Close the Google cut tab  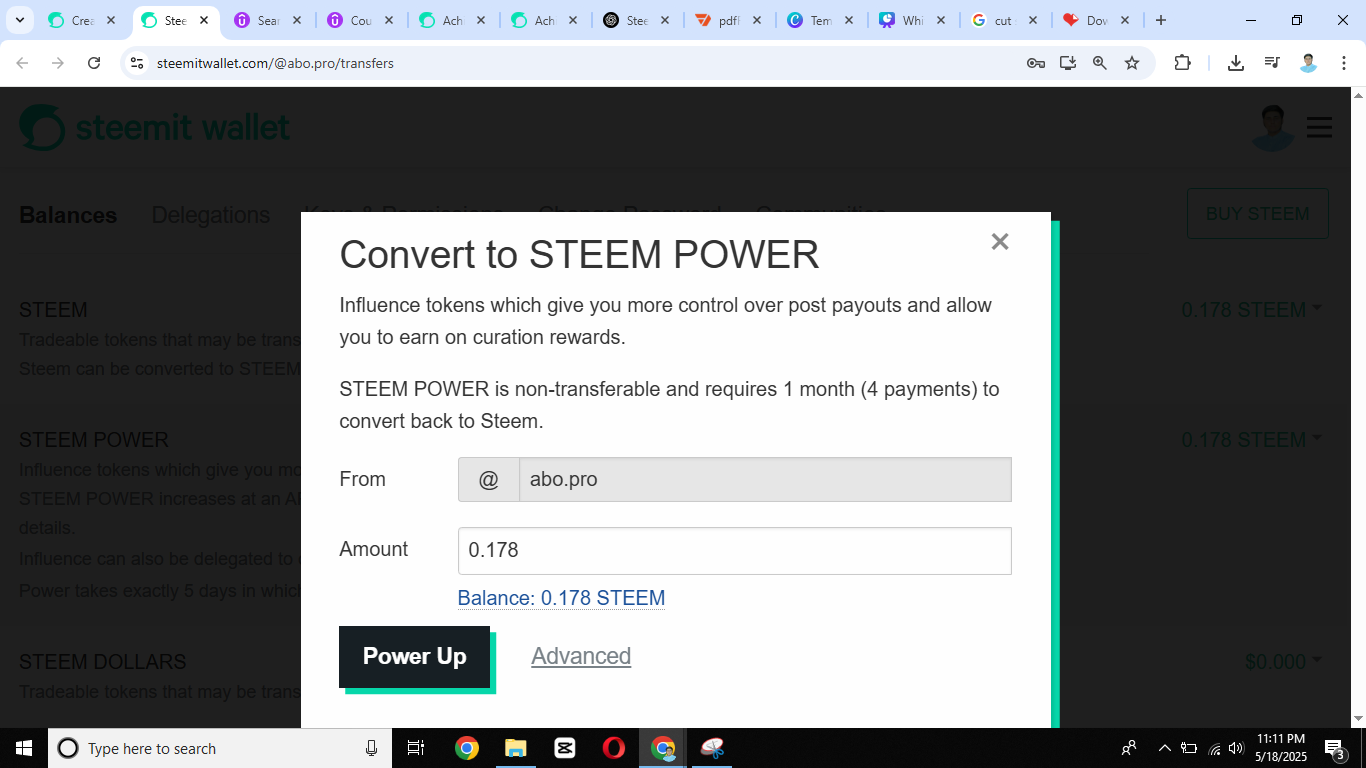1033,20
